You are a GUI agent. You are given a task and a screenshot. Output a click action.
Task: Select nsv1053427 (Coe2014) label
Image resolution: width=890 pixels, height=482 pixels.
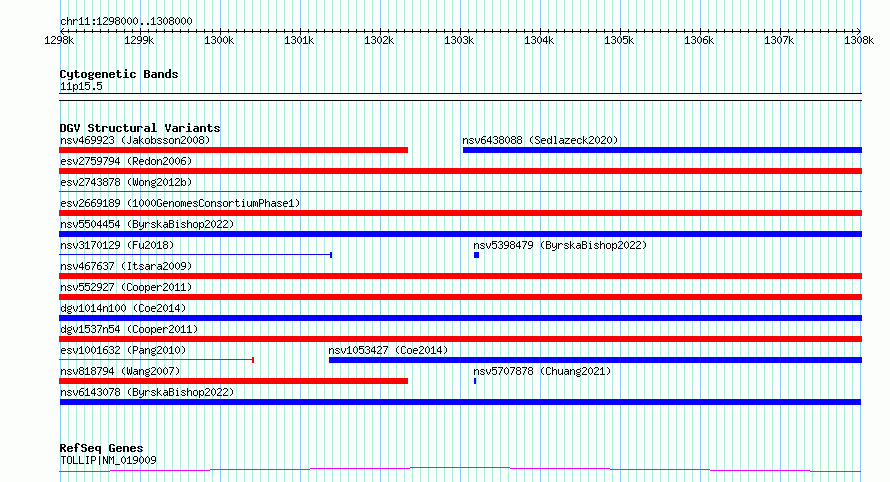coord(388,350)
